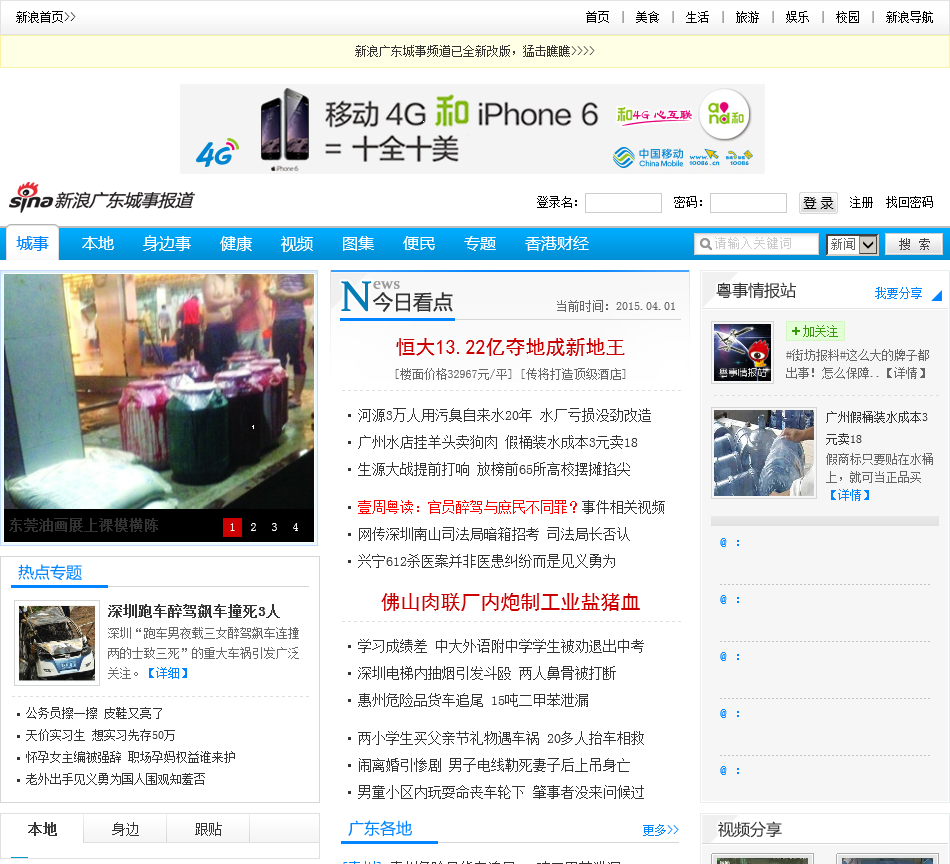Open headline 佛山肉联厂内炮制工业盐猪血

510,602
